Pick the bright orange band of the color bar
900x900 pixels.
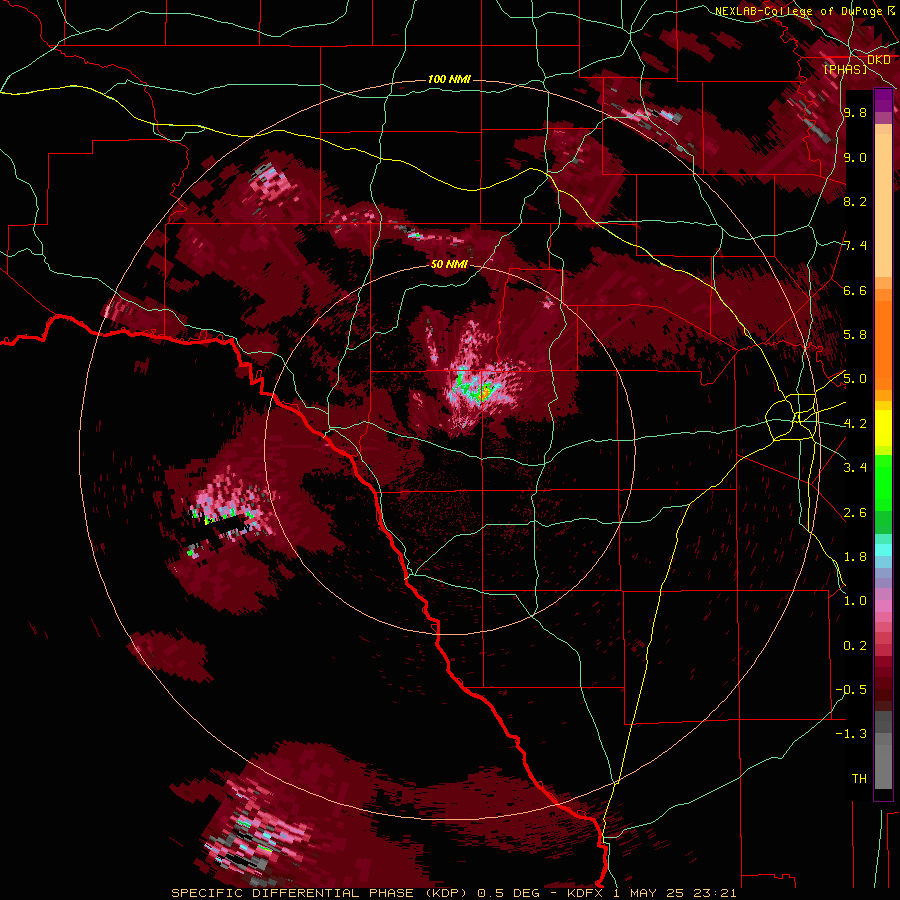point(883,344)
